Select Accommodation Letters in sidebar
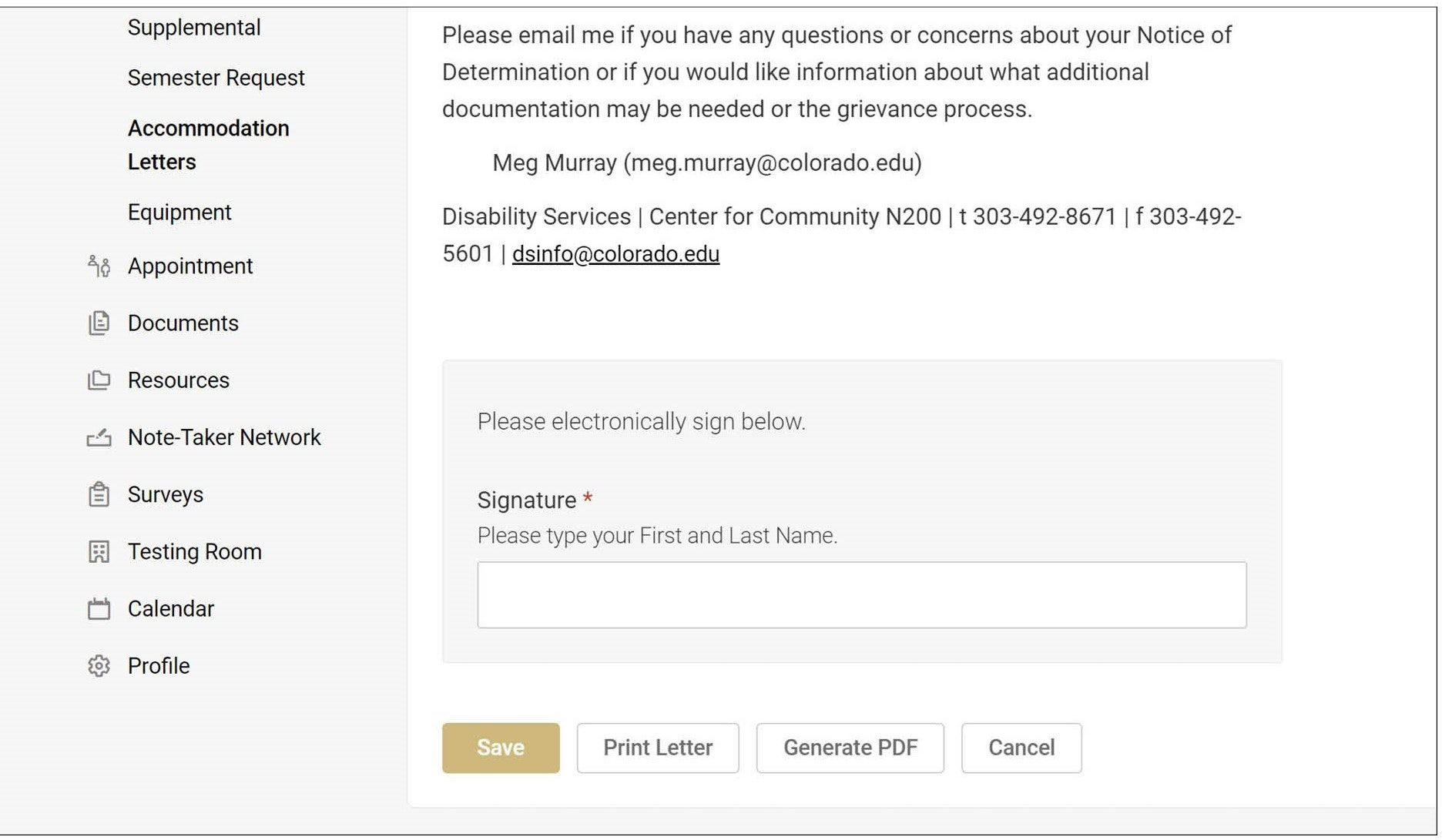Image resolution: width=1452 pixels, height=840 pixels. tap(209, 145)
